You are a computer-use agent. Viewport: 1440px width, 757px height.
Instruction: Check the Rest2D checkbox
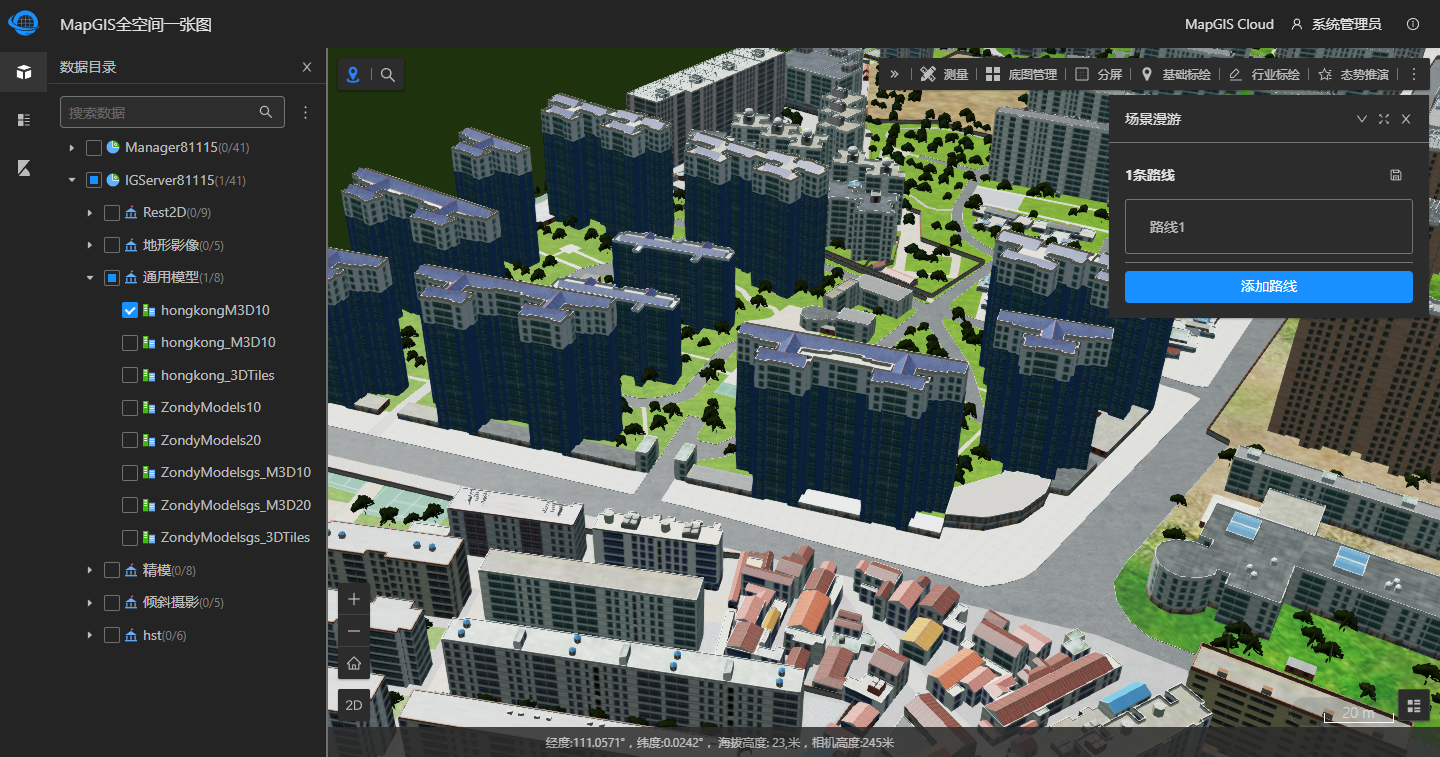click(x=112, y=213)
